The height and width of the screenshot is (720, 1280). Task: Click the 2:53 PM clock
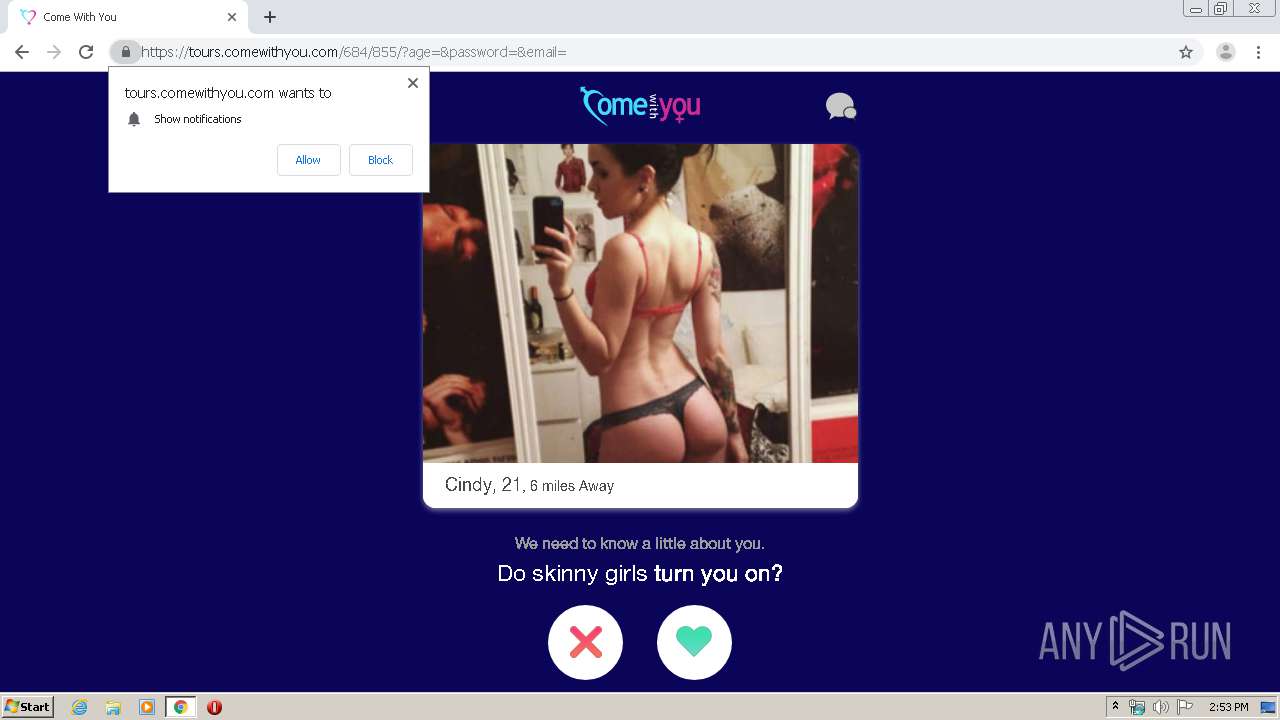pyautogui.click(x=1228, y=707)
